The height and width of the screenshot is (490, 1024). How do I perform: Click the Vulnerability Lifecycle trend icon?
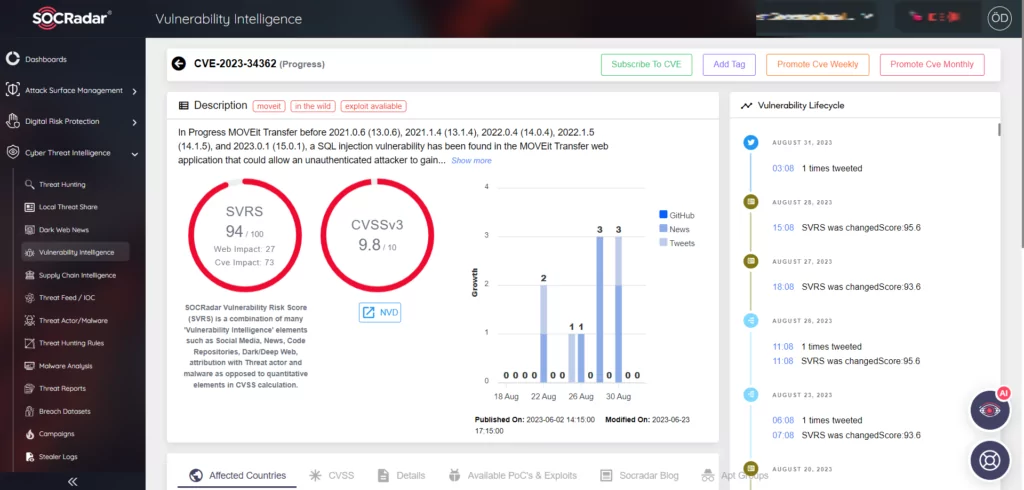coord(746,105)
